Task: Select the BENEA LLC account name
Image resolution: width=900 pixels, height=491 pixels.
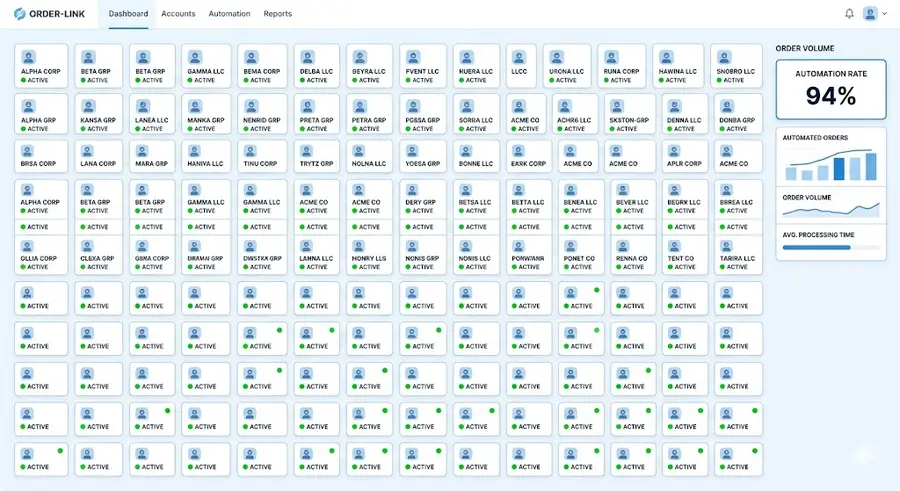Action: (580, 202)
